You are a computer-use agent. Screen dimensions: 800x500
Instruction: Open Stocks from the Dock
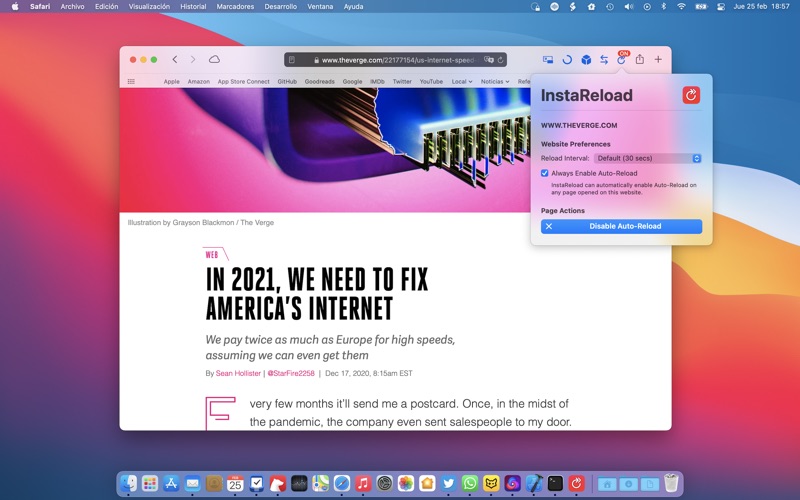click(x=299, y=483)
